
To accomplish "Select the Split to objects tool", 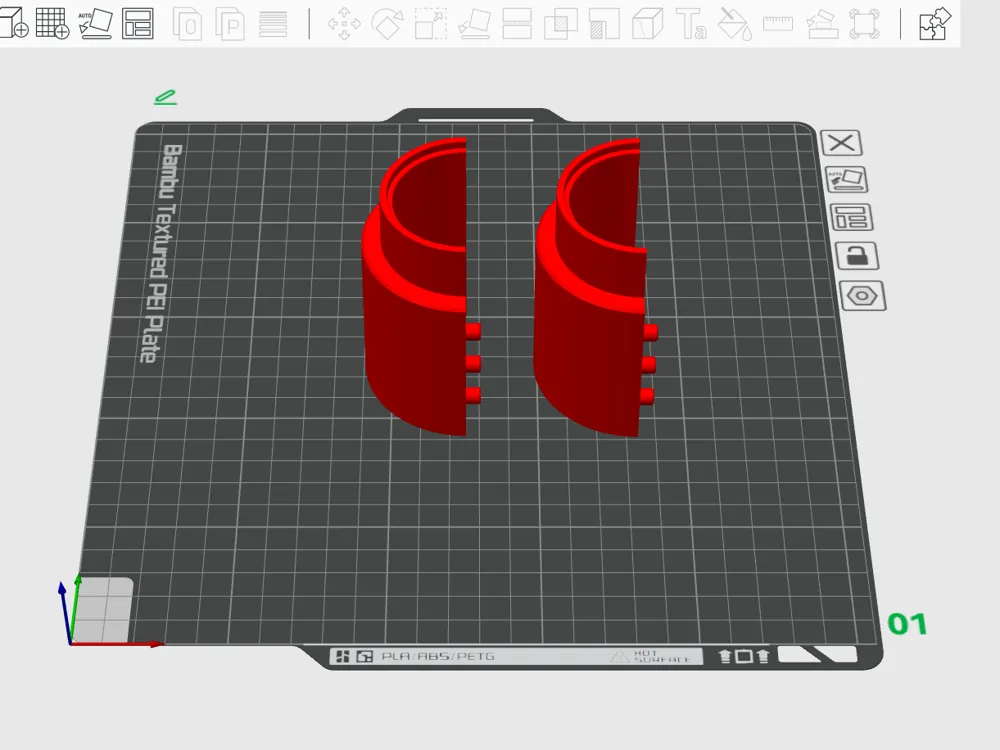I will point(188,24).
